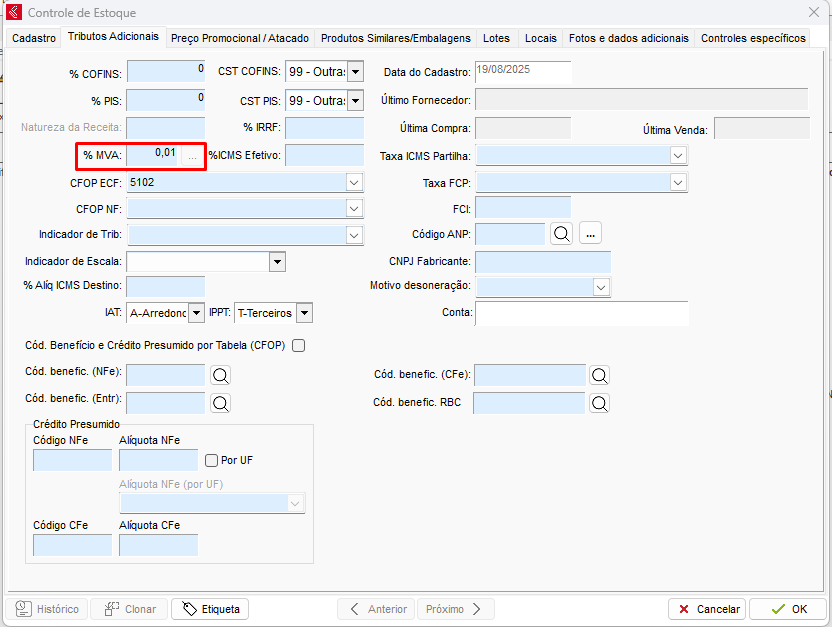Screen dimensions: 832x627
Task: Click ellipsis button beside Código ANP search
Action: pyautogui.click(x=590, y=233)
